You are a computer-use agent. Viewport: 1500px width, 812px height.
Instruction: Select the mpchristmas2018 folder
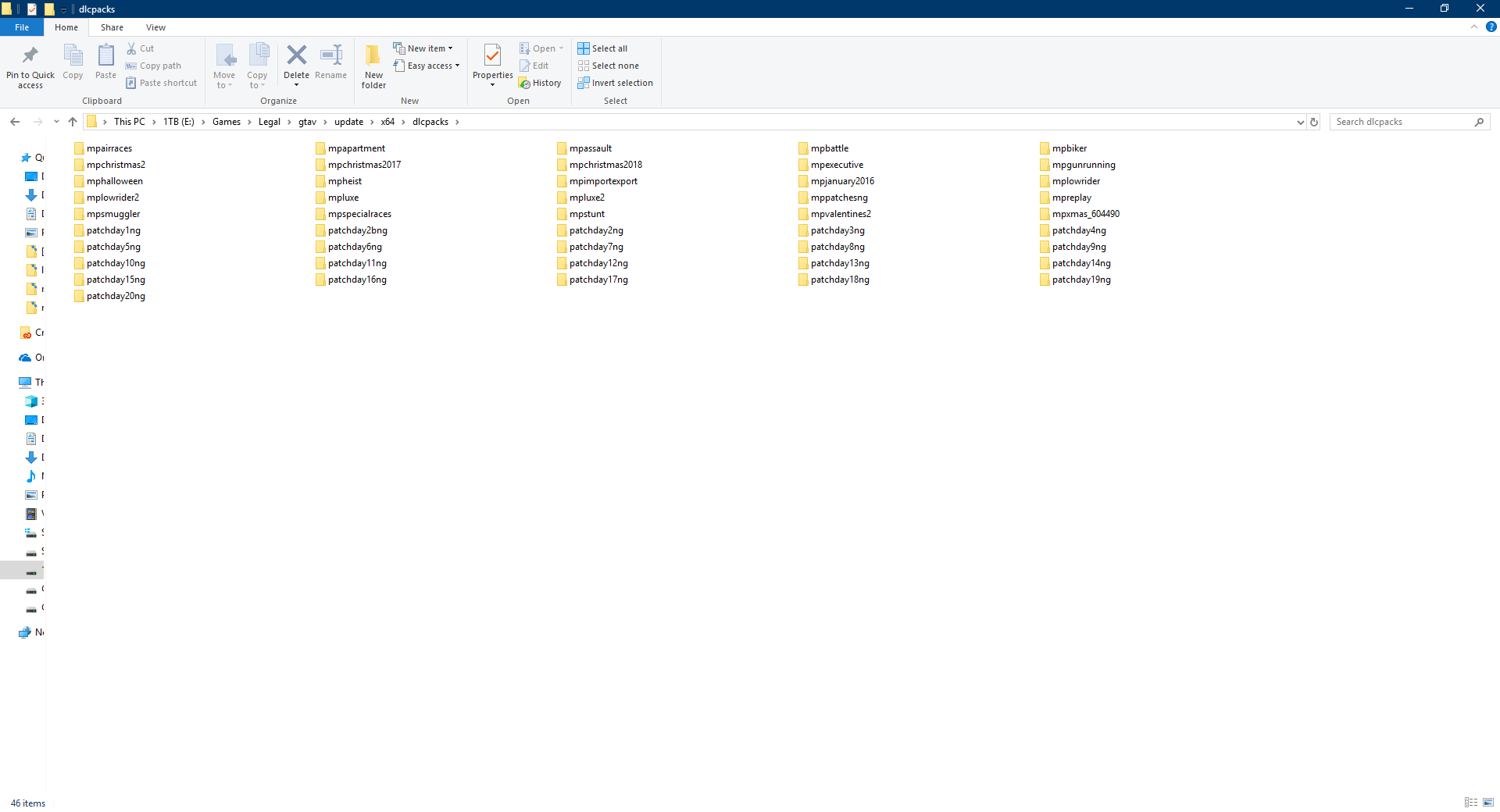pyautogui.click(x=599, y=165)
